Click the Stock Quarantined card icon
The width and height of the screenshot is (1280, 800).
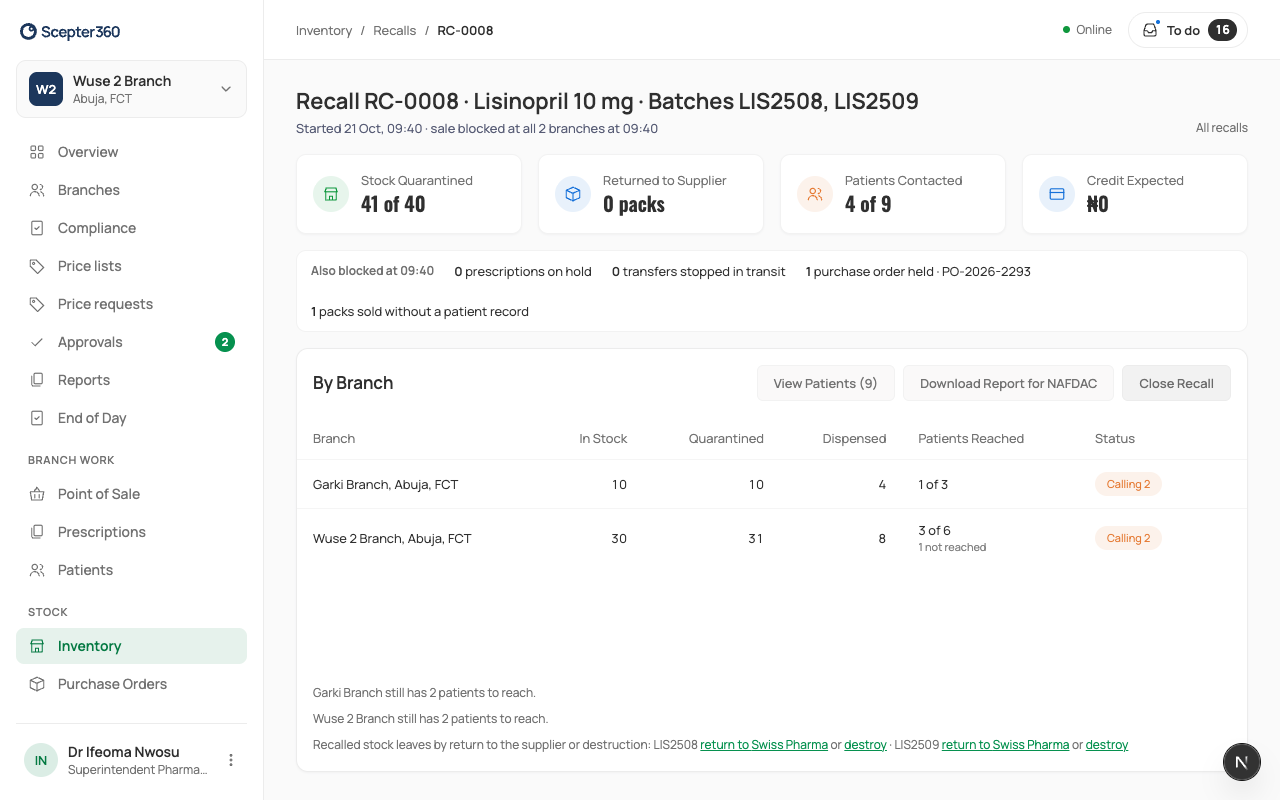click(331, 194)
